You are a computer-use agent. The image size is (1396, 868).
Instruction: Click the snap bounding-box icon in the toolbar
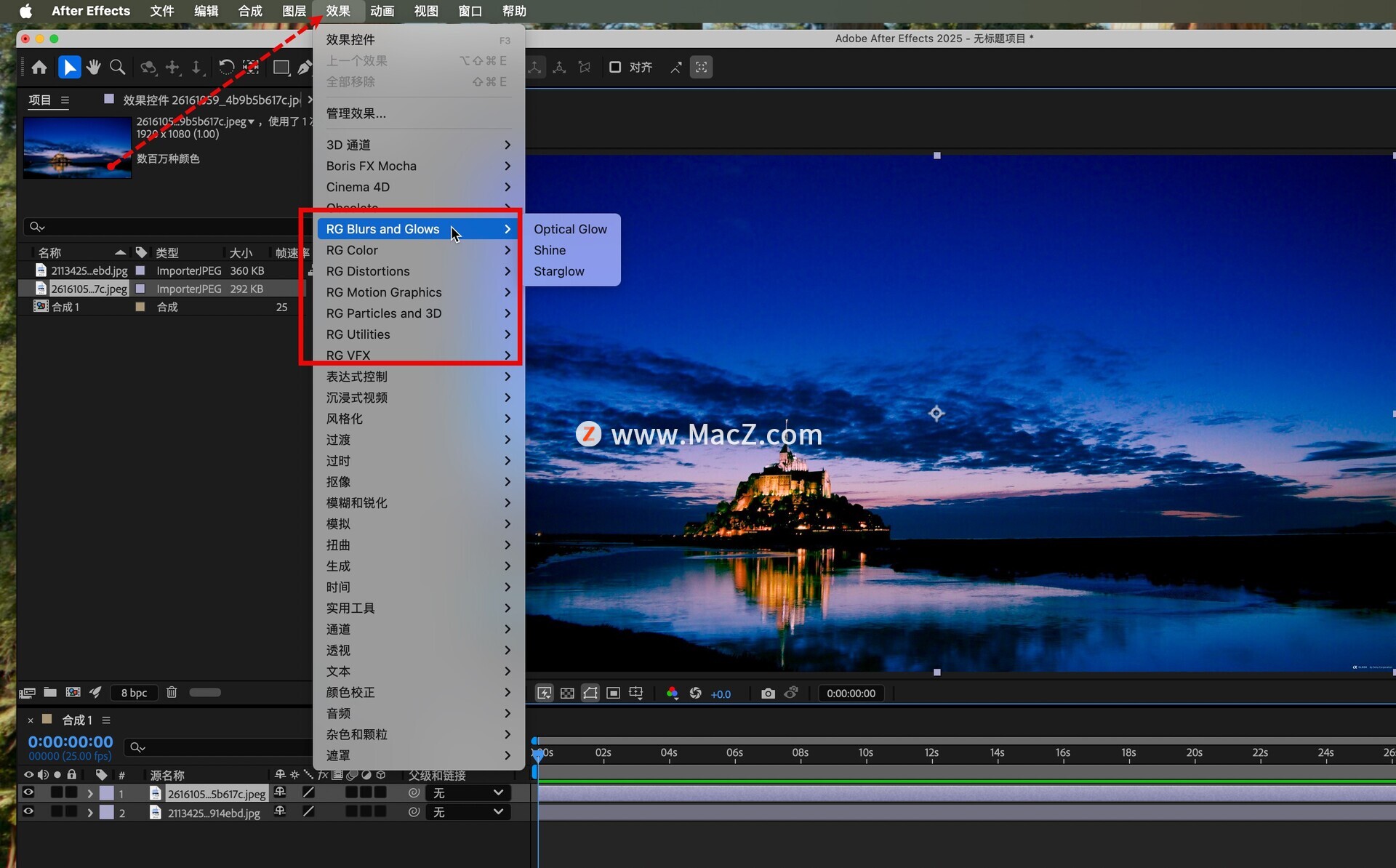(701, 68)
